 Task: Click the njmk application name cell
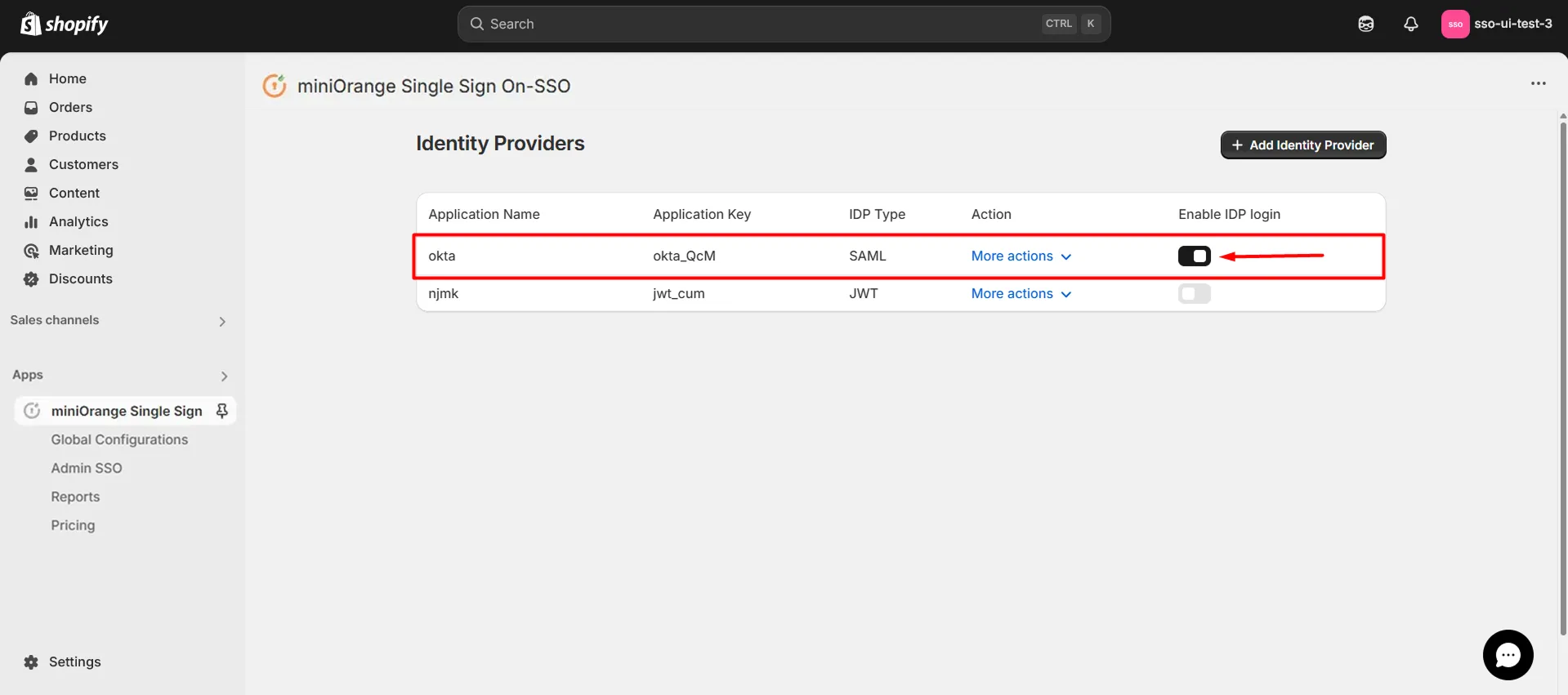pos(444,294)
